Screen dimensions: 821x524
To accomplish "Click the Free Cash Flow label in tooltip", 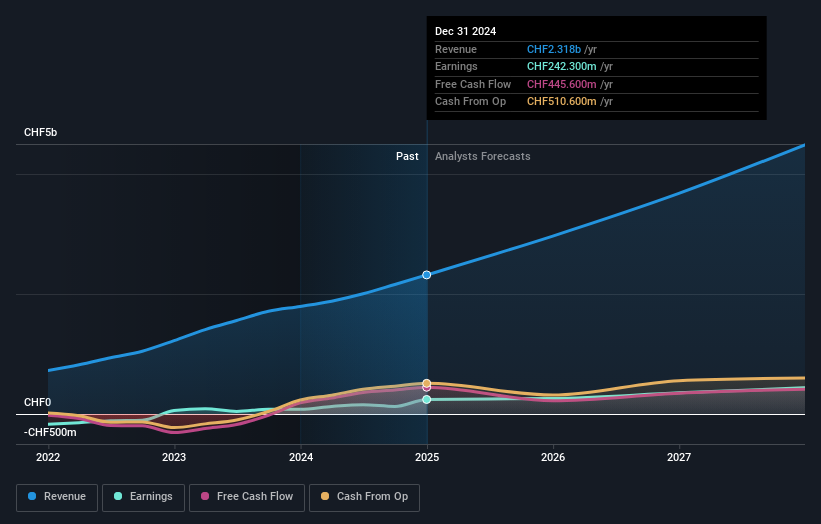I will pyautogui.click(x=473, y=84).
